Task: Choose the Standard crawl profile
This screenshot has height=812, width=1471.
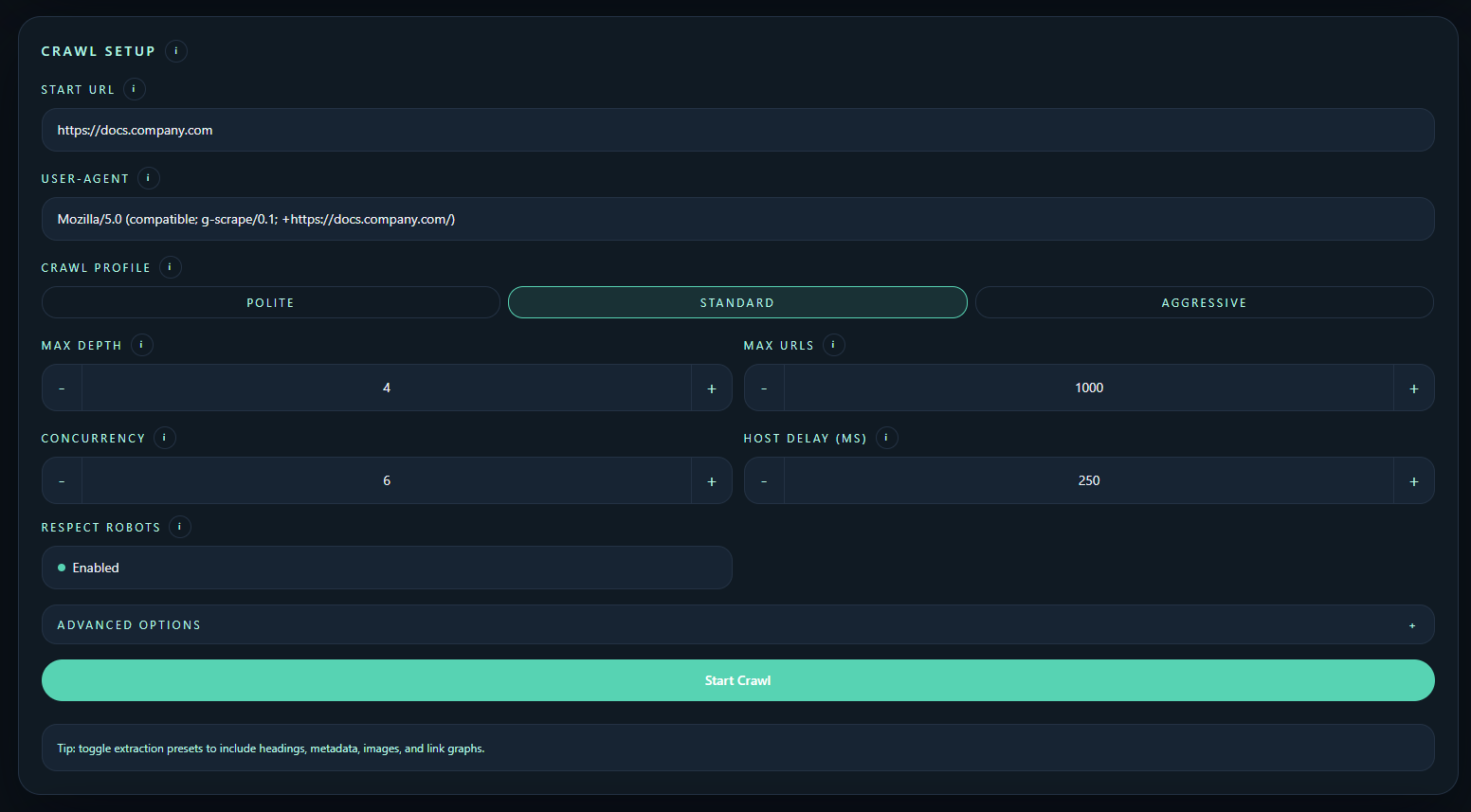Action: coord(736,302)
